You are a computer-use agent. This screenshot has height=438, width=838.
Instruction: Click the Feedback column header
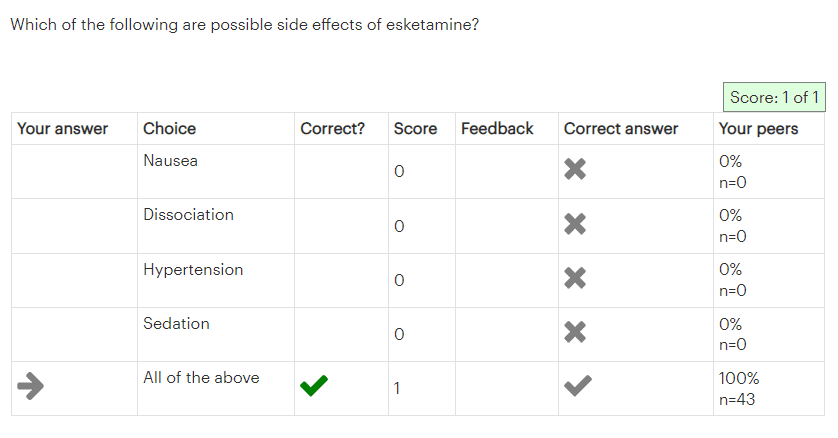point(497,128)
